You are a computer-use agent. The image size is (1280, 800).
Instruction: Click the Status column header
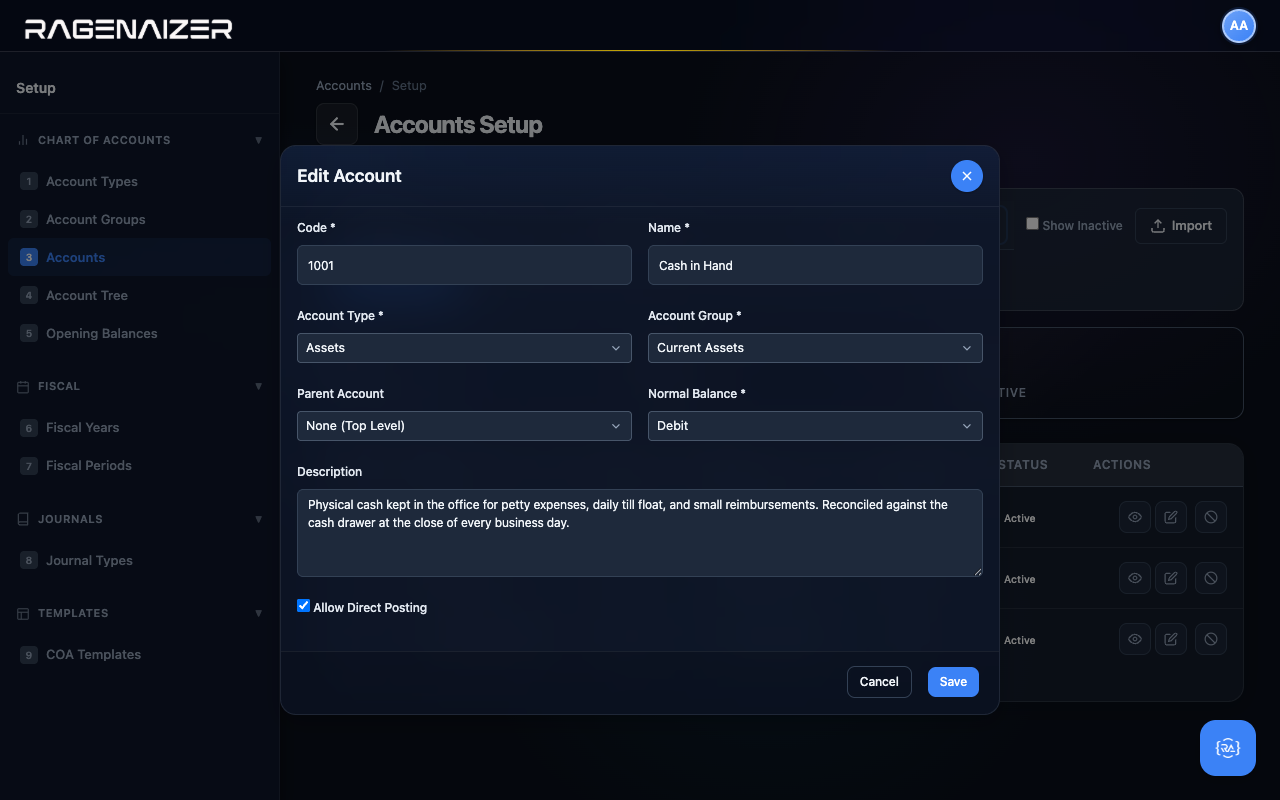[1023, 465]
